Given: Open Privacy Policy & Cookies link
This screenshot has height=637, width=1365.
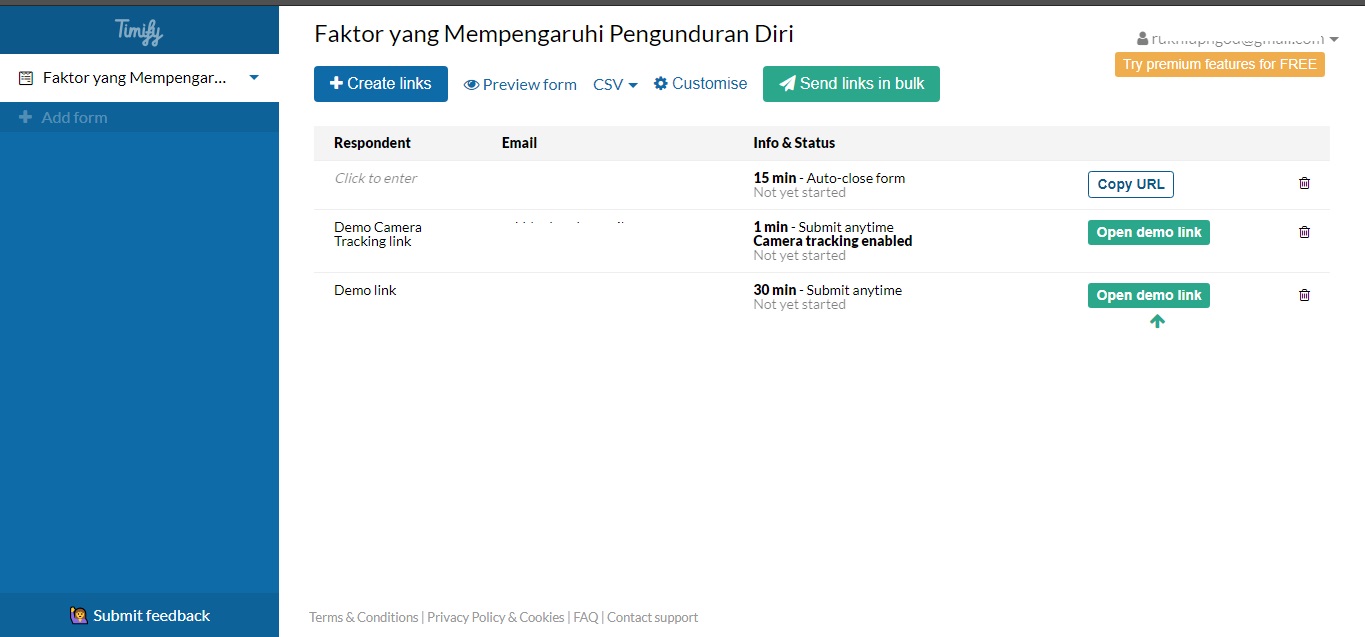Looking at the screenshot, I should (x=496, y=617).
